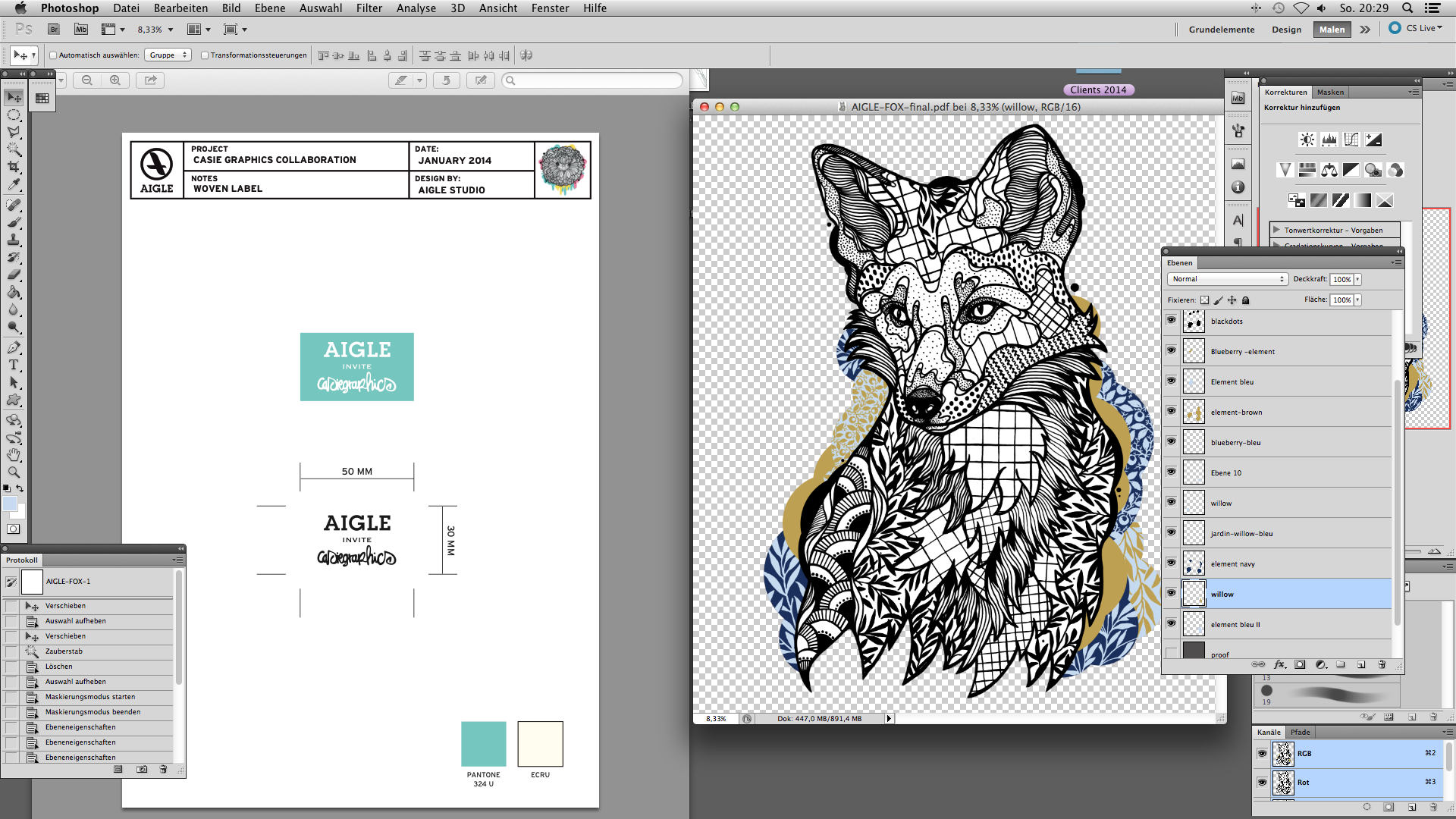Viewport: 1456px width, 819px height.
Task: Select the Brush tool
Action: tap(14, 222)
